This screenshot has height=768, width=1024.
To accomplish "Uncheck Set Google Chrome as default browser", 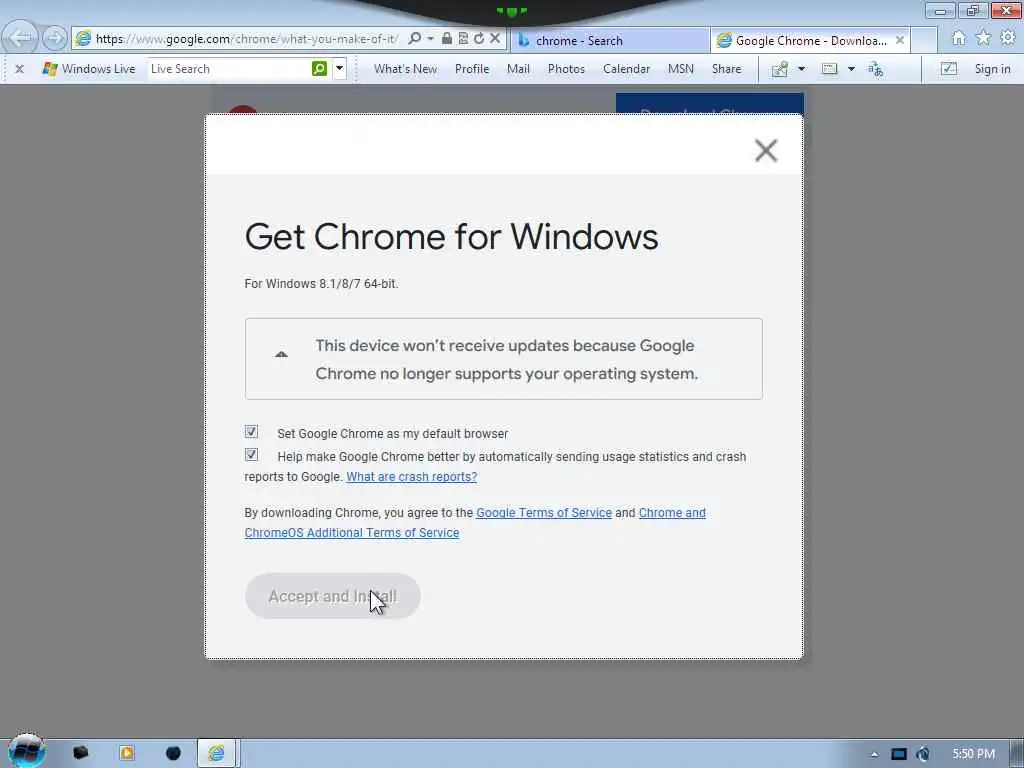I will [251, 432].
